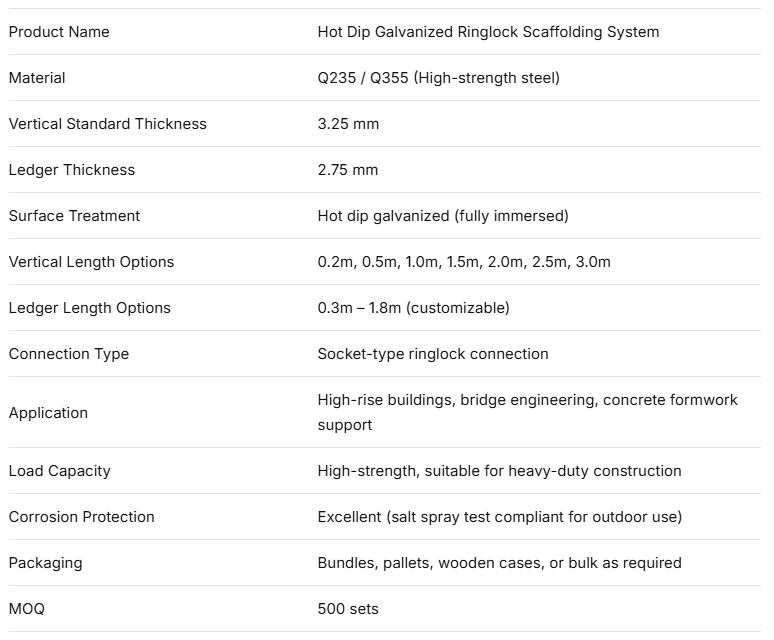Click the Surface Treatment label
This screenshot has width=774, height=640.
74,216
